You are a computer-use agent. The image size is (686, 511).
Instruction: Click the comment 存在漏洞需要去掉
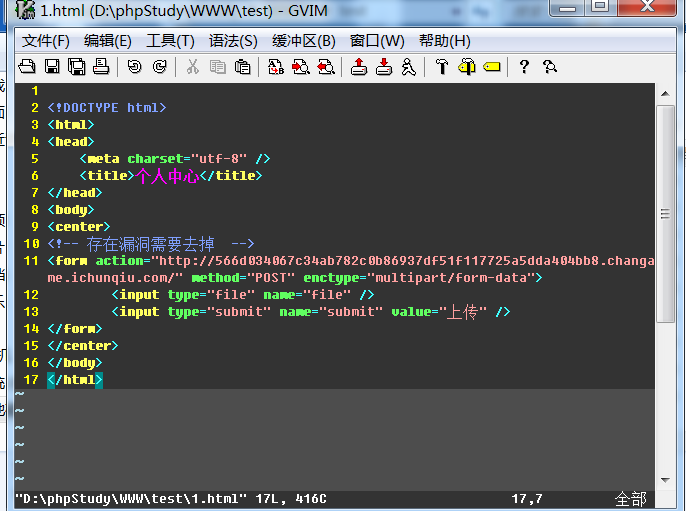pos(150,244)
